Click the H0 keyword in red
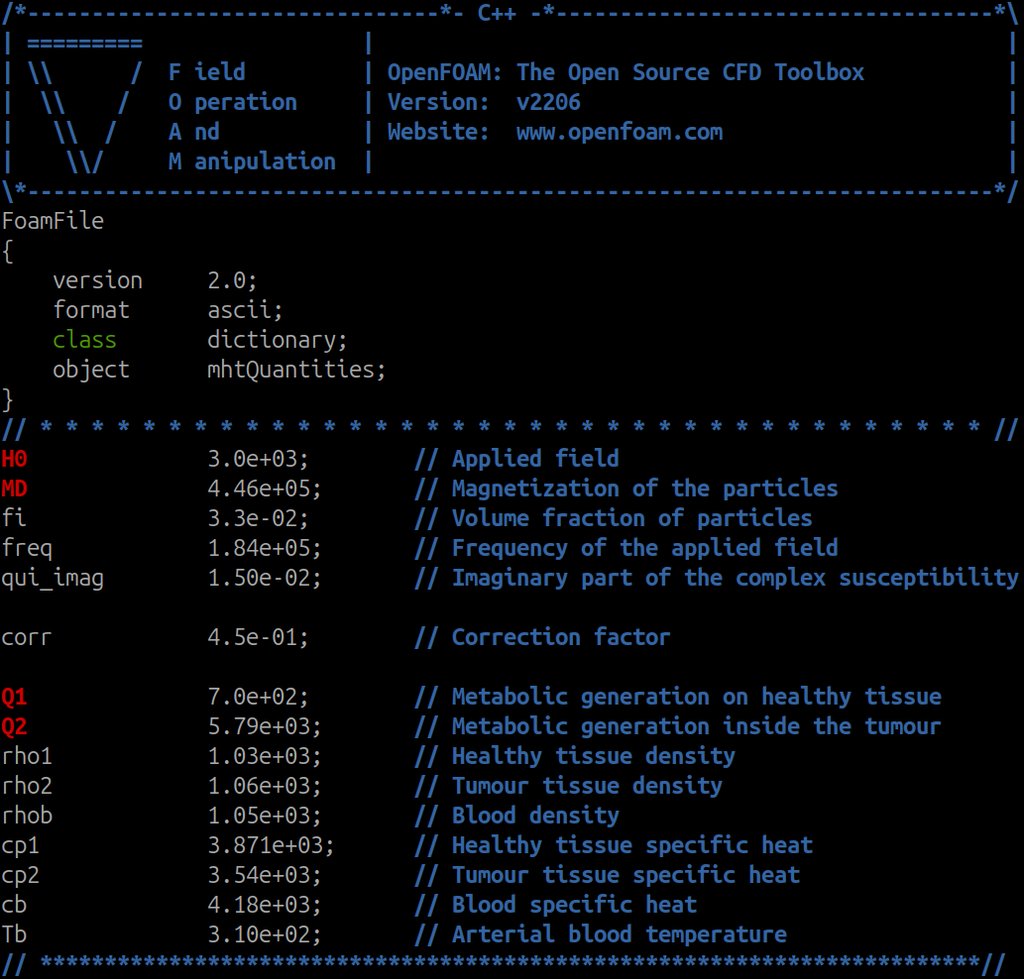The image size is (1024, 979). tap(15, 459)
